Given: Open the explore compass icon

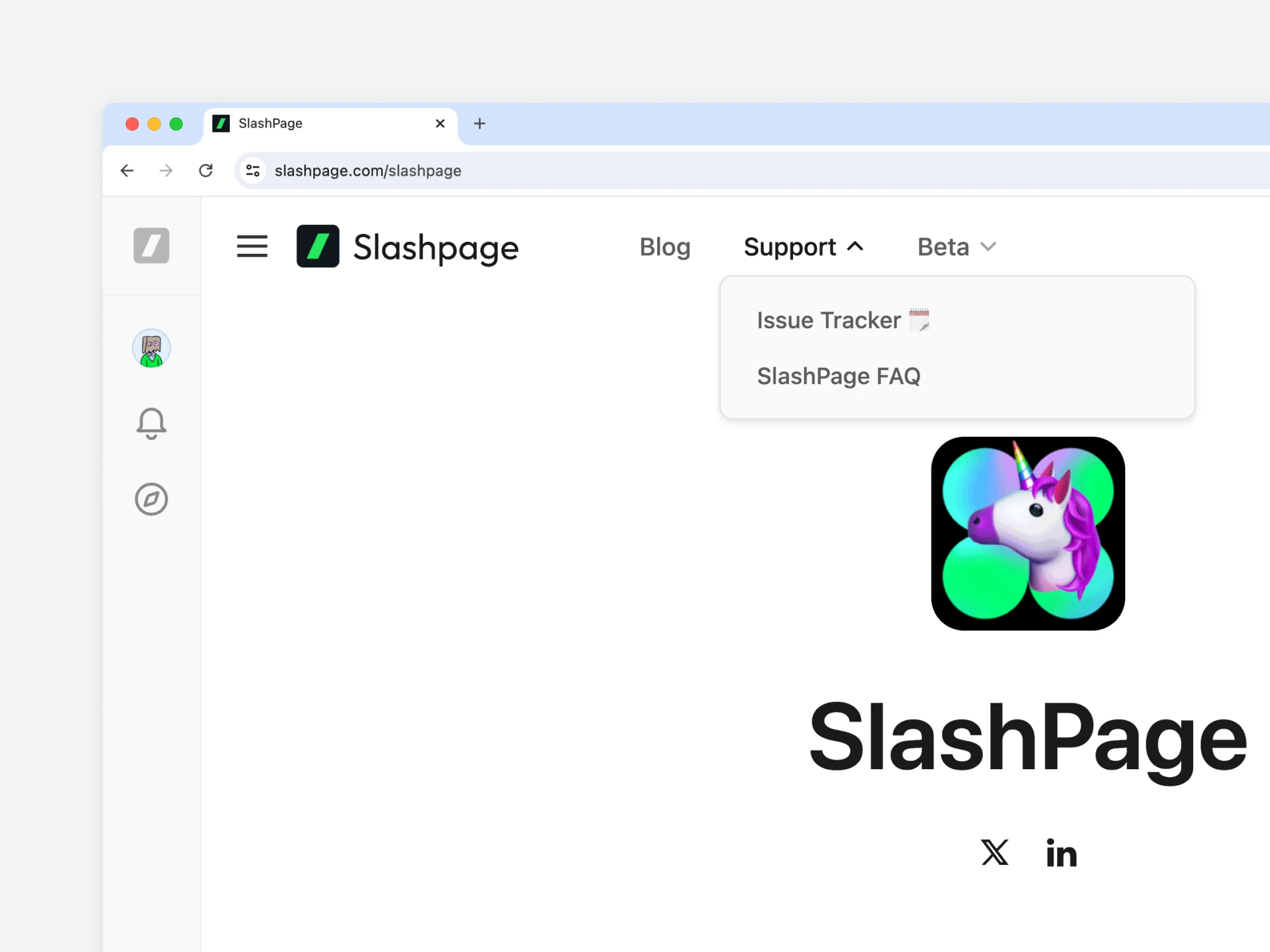Looking at the screenshot, I should (x=151, y=499).
